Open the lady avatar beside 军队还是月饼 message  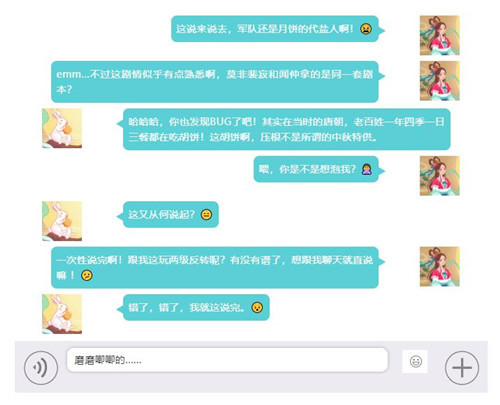coord(440,35)
